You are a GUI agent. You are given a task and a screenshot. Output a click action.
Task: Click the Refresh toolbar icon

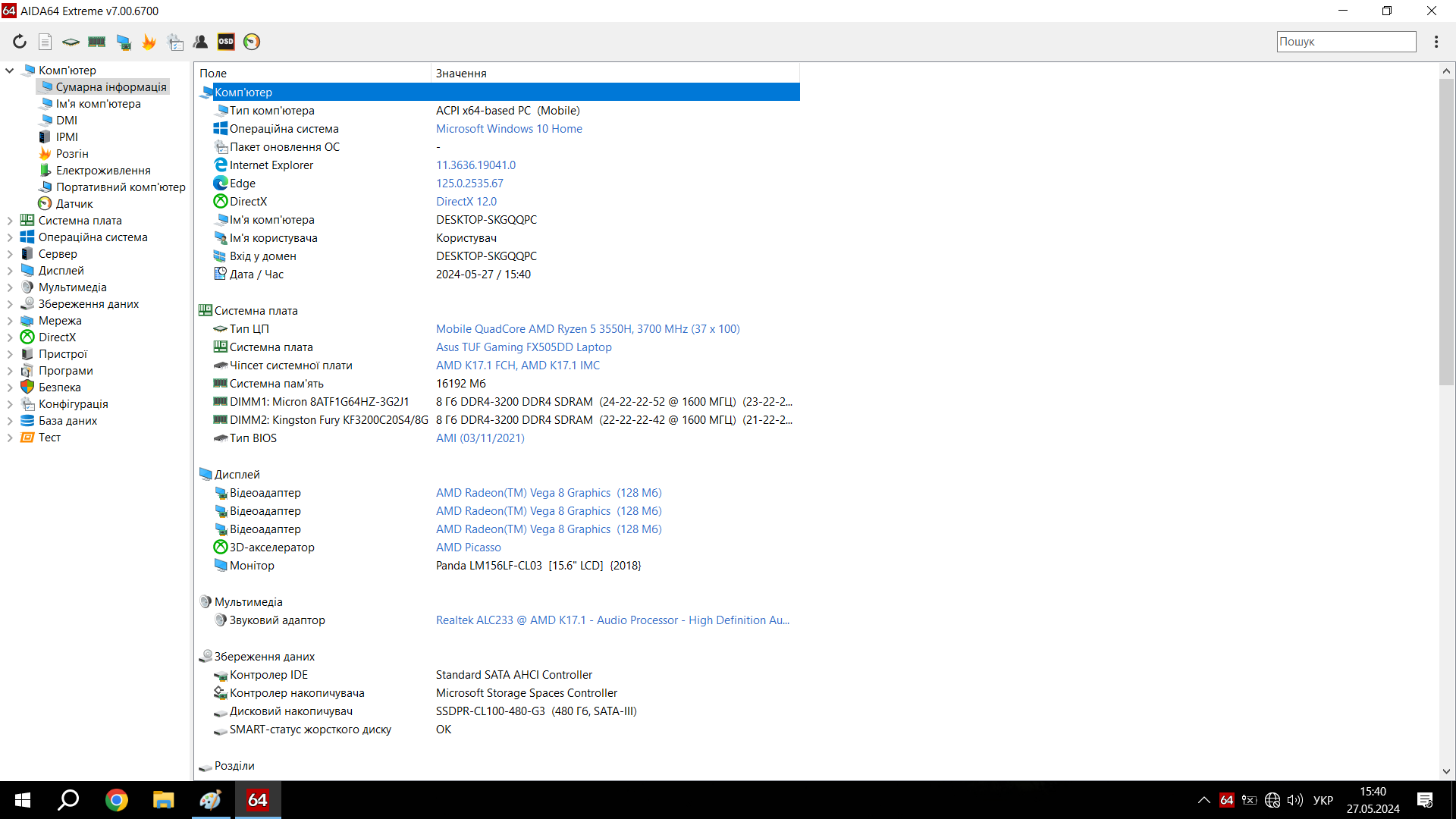point(20,42)
